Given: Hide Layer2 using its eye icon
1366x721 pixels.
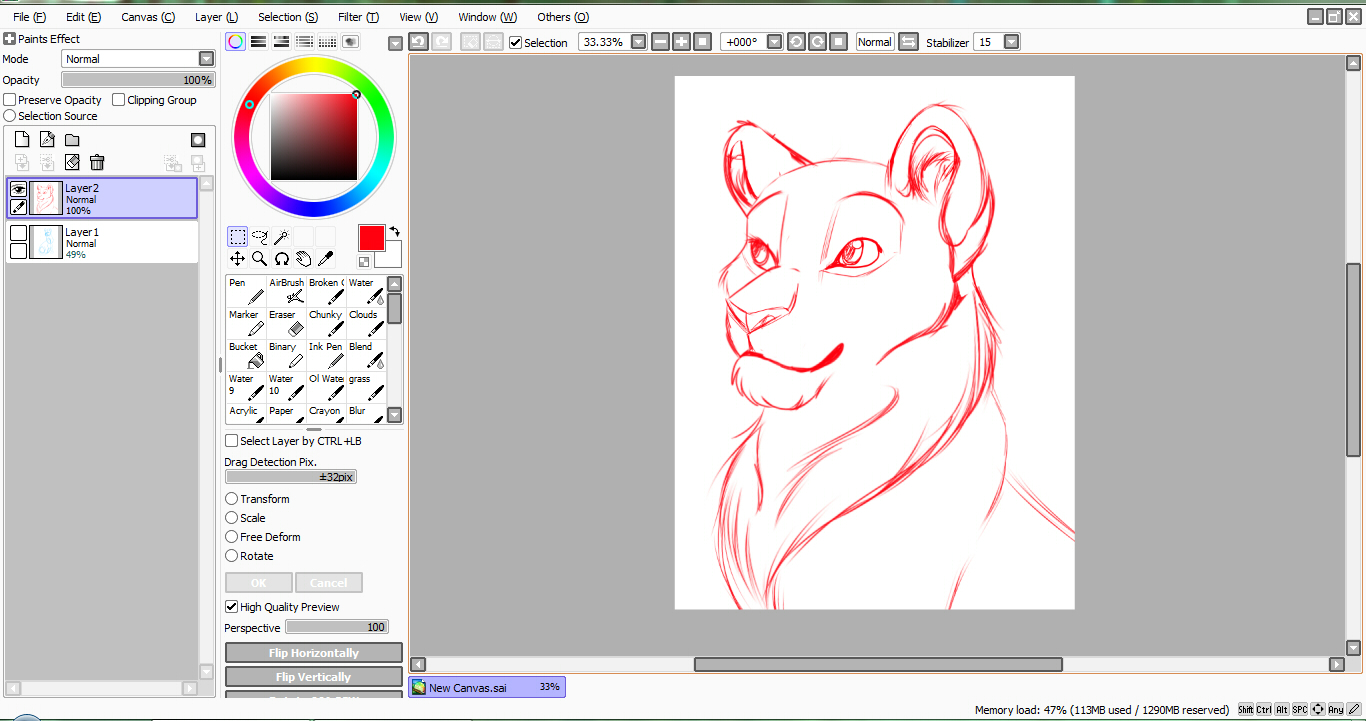Looking at the screenshot, I should [x=18, y=189].
